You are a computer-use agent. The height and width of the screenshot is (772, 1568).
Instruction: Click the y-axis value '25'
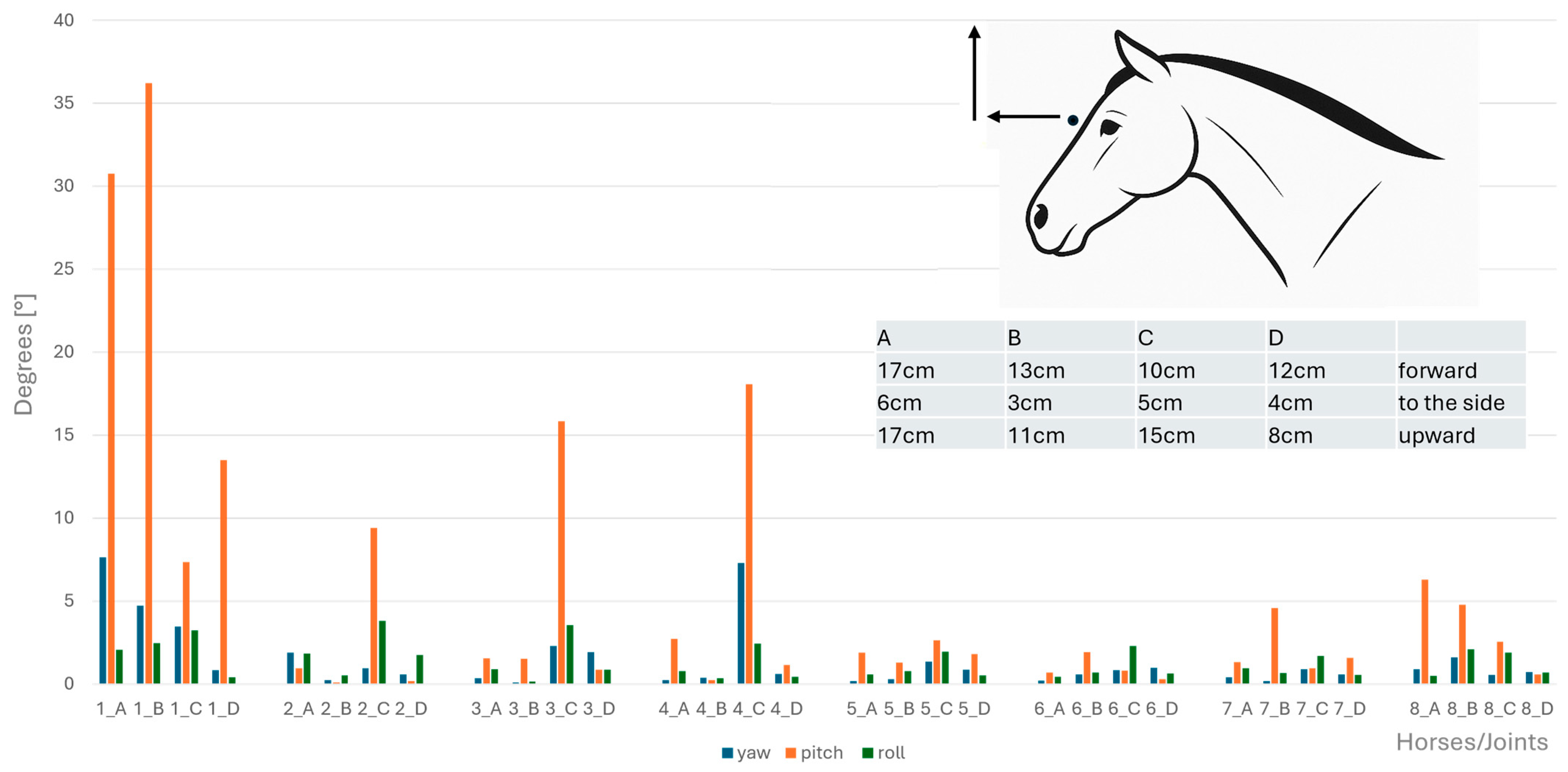point(64,269)
